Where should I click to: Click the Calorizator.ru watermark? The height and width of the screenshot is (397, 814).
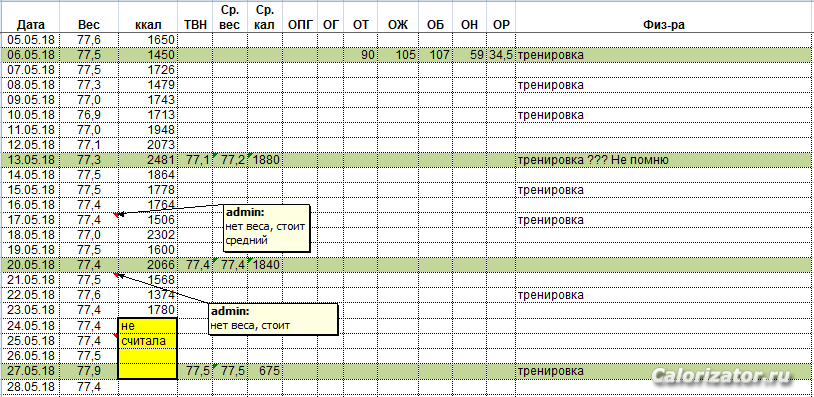click(723, 376)
